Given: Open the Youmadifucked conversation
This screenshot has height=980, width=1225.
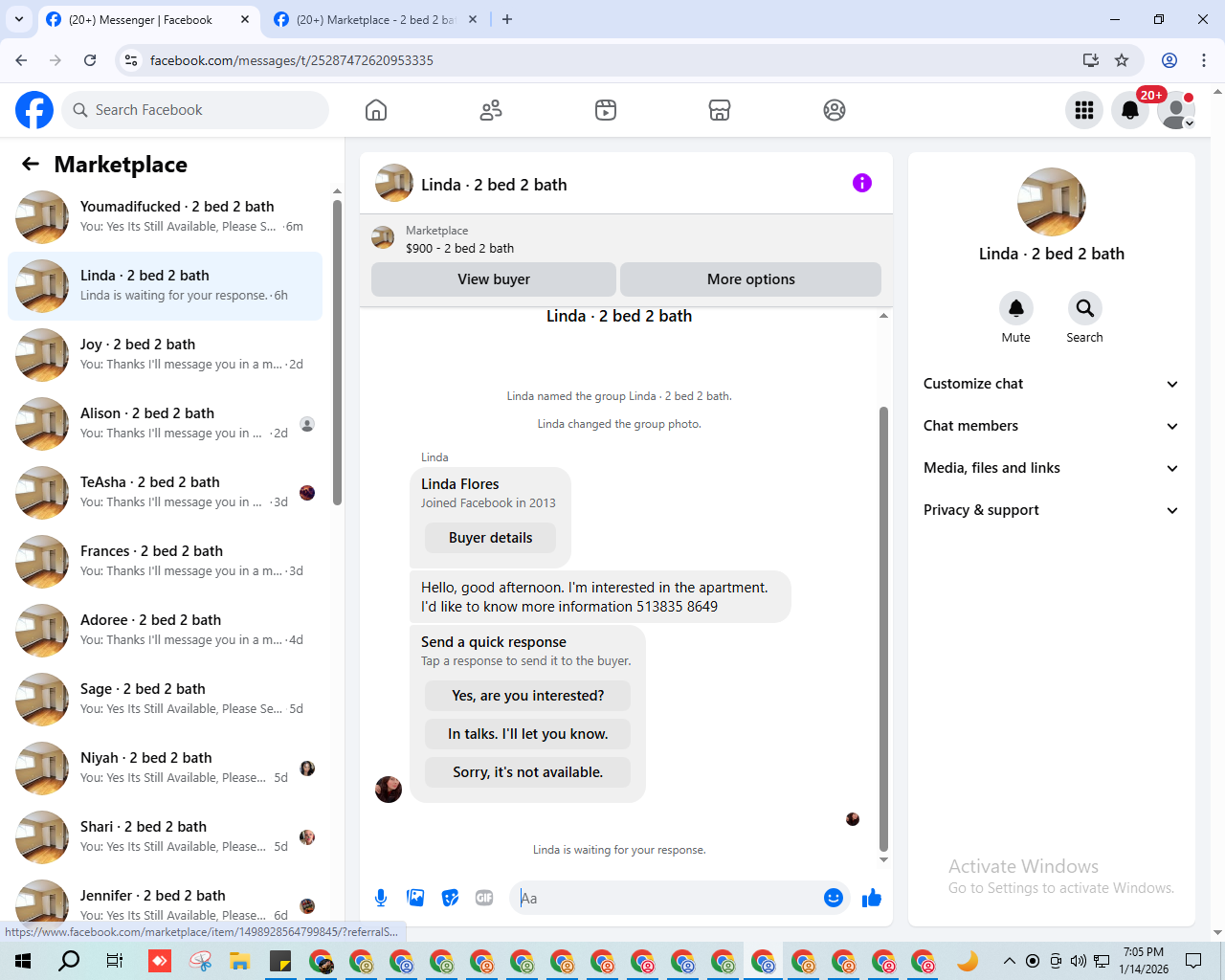Looking at the screenshot, I should pyautogui.click(x=165, y=217).
